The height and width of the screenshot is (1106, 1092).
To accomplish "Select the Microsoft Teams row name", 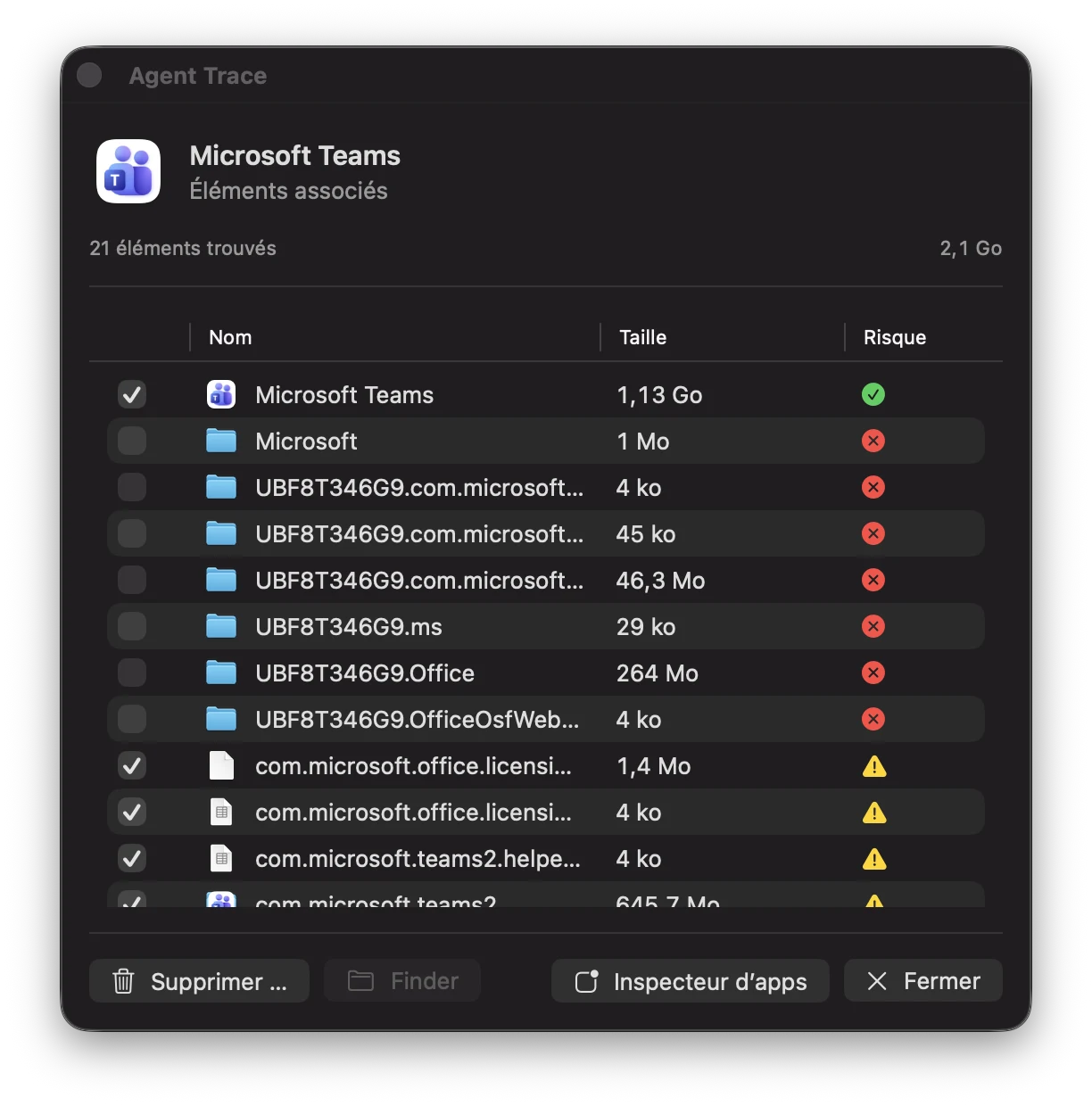I will tap(344, 395).
